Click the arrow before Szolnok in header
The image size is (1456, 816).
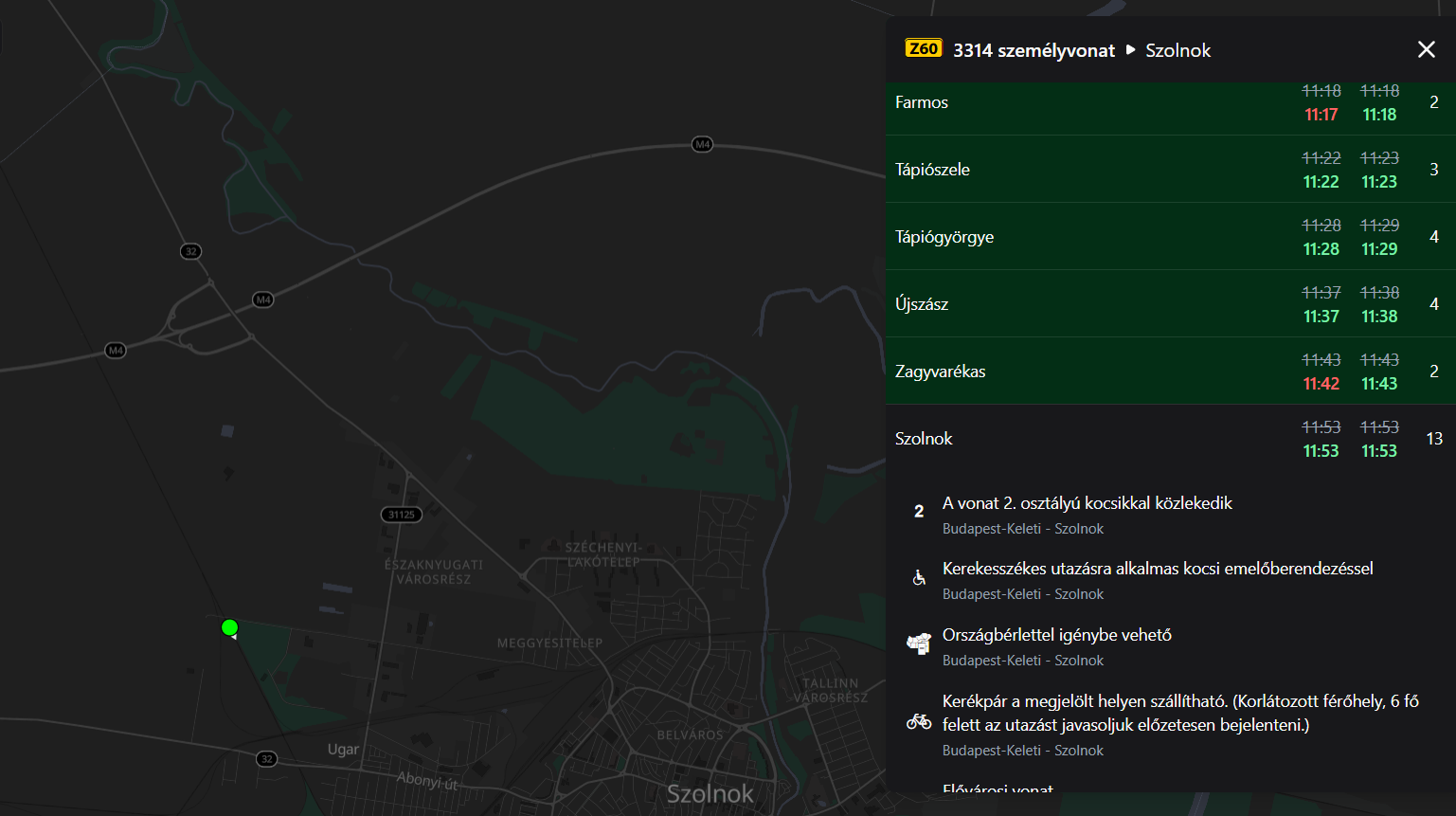click(1130, 50)
